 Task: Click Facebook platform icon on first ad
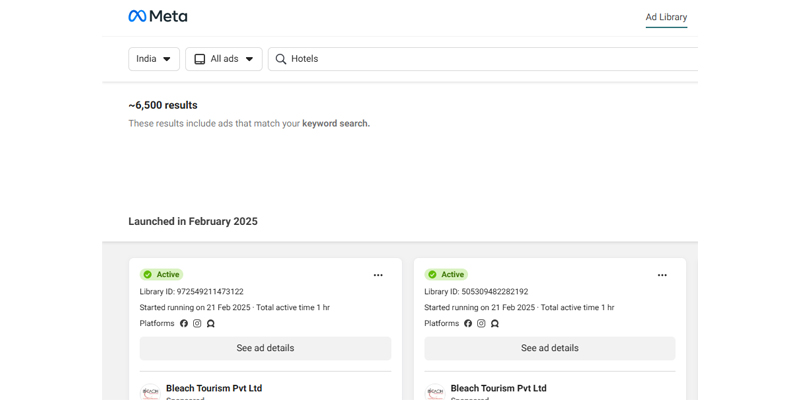click(184, 324)
